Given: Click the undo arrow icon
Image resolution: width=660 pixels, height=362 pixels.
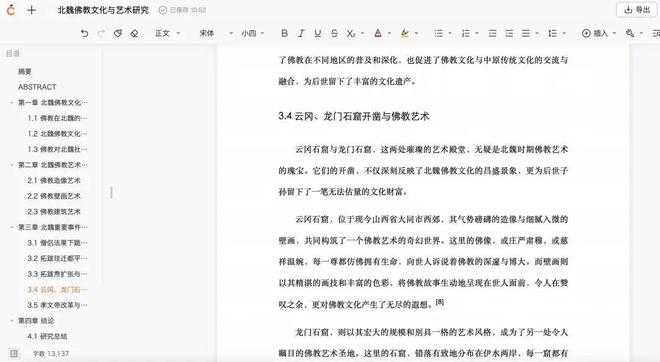Looking at the screenshot, I should (x=84, y=33).
